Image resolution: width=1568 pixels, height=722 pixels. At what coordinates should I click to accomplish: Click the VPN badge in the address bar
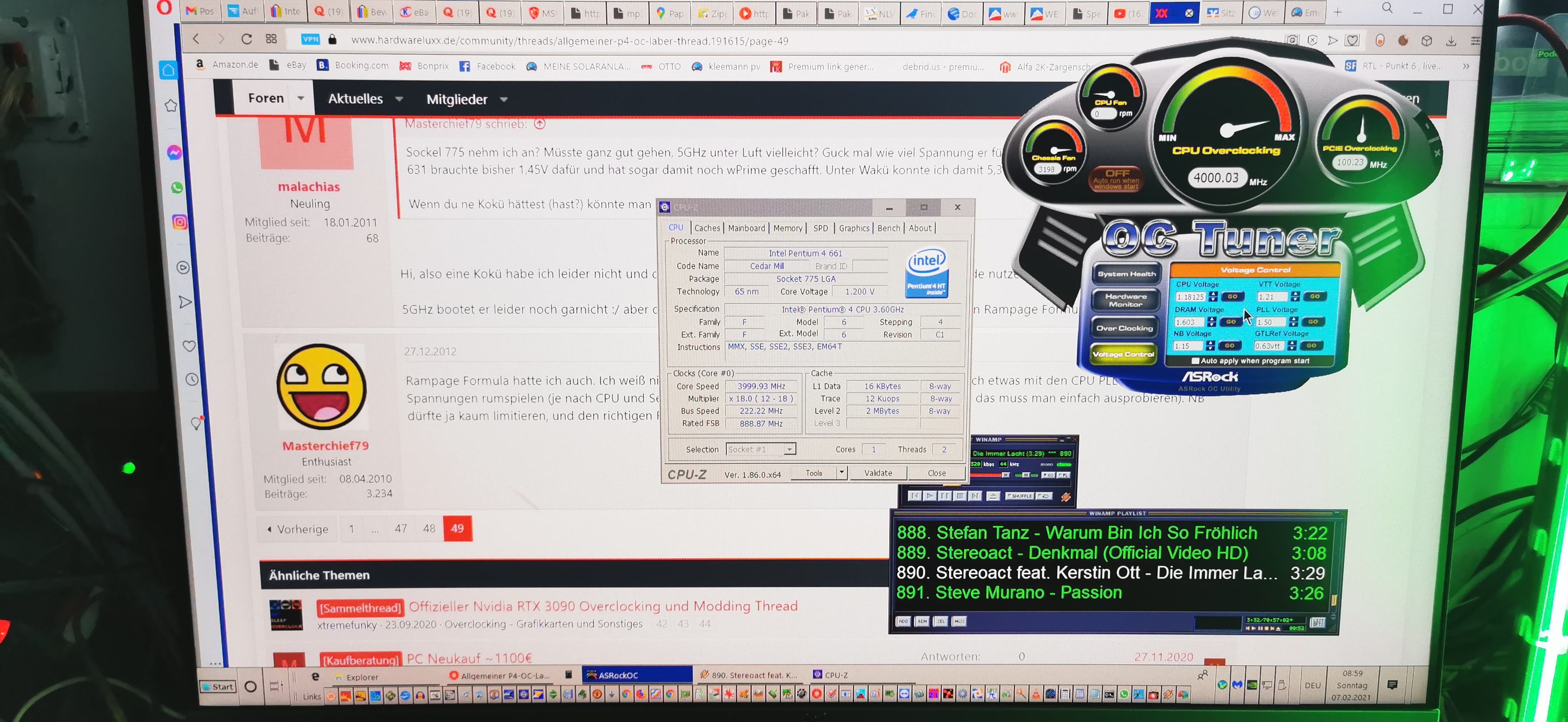[x=310, y=39]
